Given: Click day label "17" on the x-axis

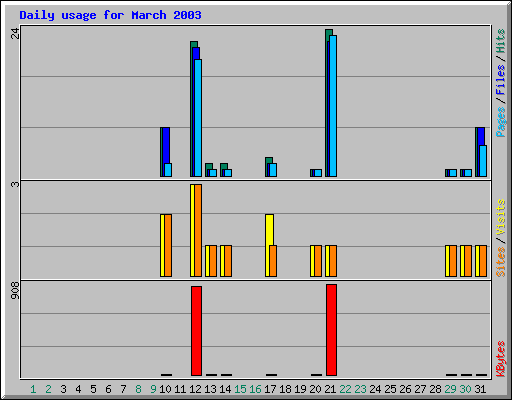Looking at the screenshot, I should click(x=270, y=389).
